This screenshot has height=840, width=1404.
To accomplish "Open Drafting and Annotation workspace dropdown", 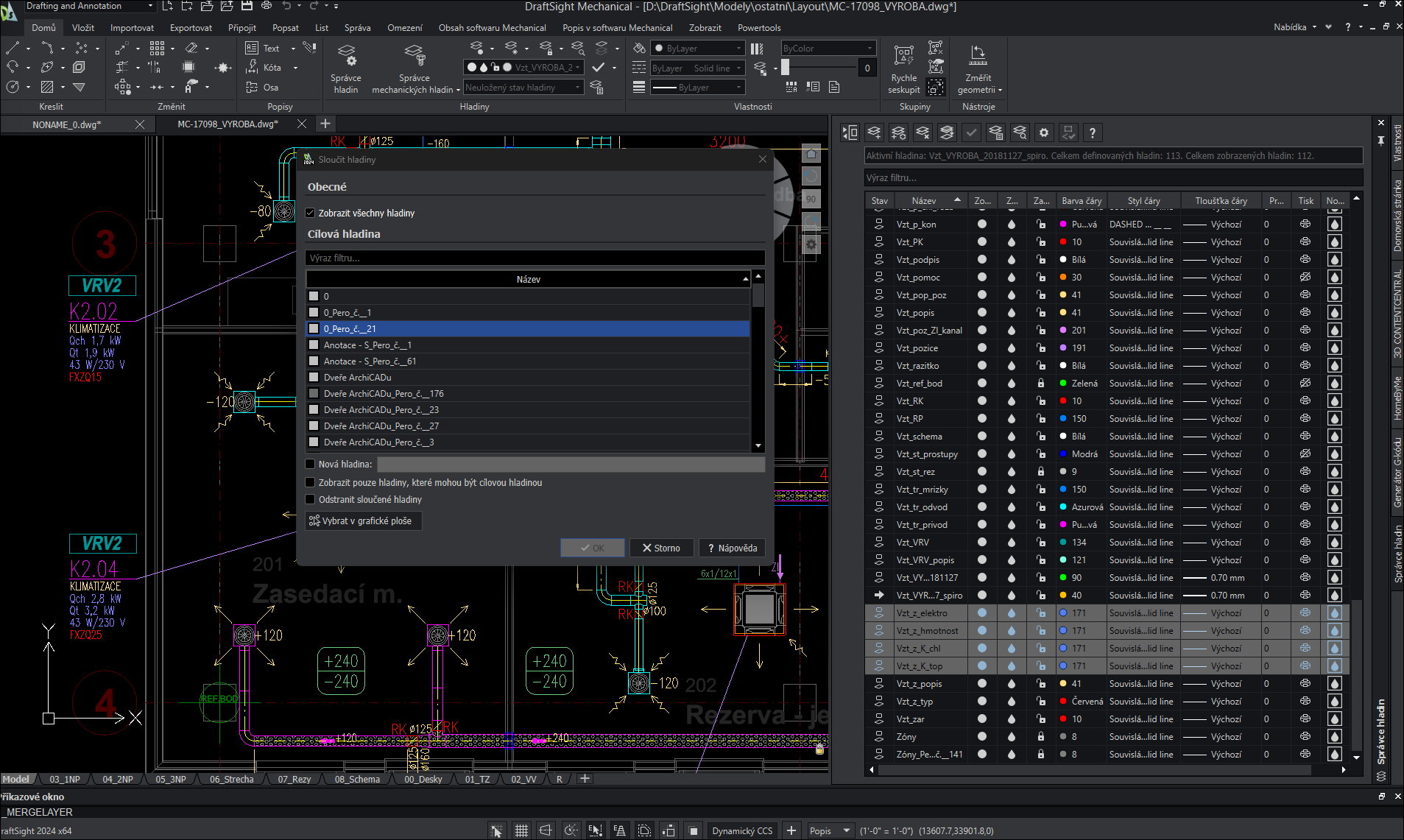I will coord(150,6).
